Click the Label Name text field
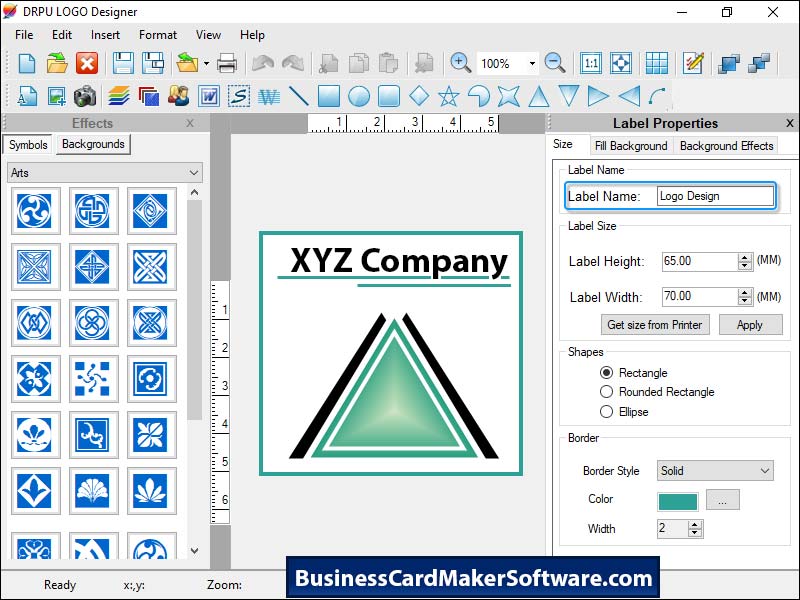The height and width of the screenshot is (600, 800). click(715, 196)
